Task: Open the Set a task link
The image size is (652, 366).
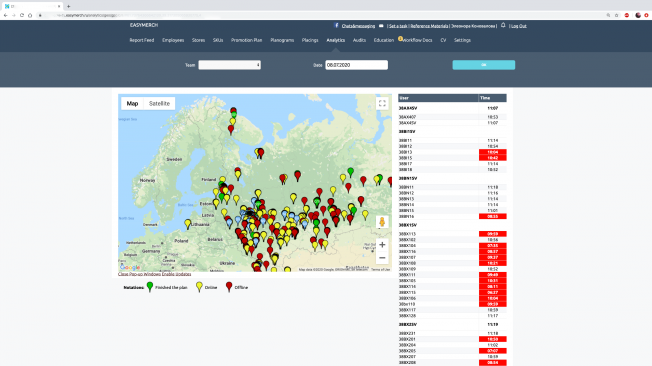Action: pos(398,26)
